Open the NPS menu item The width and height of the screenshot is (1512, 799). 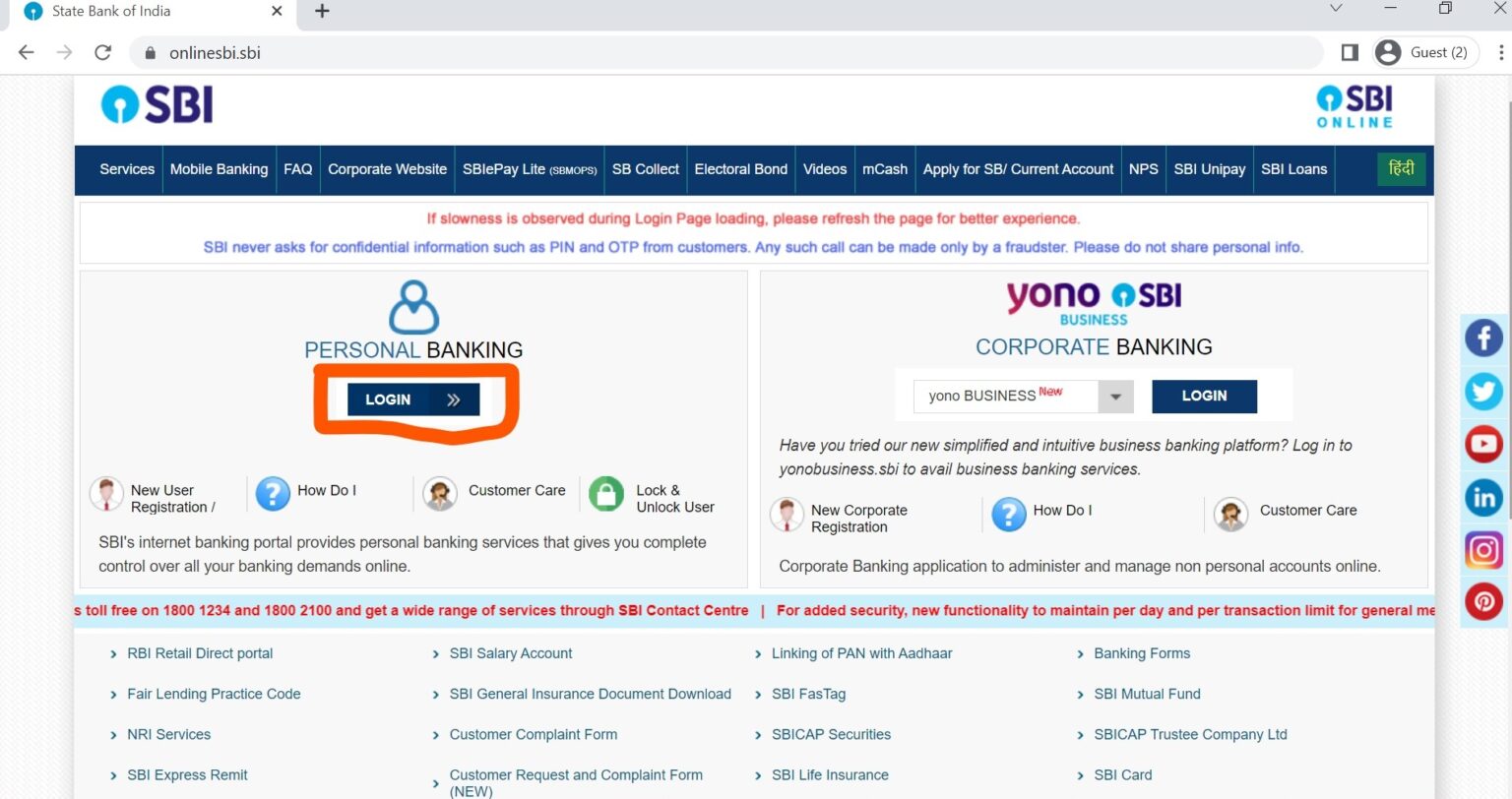1144,169
